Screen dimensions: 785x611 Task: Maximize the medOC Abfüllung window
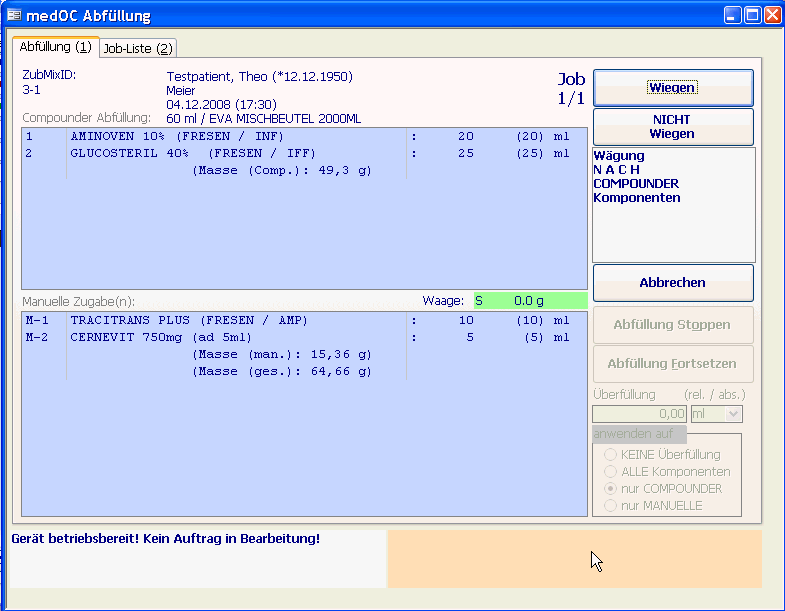pyautogui.click(x=752, y=15)
